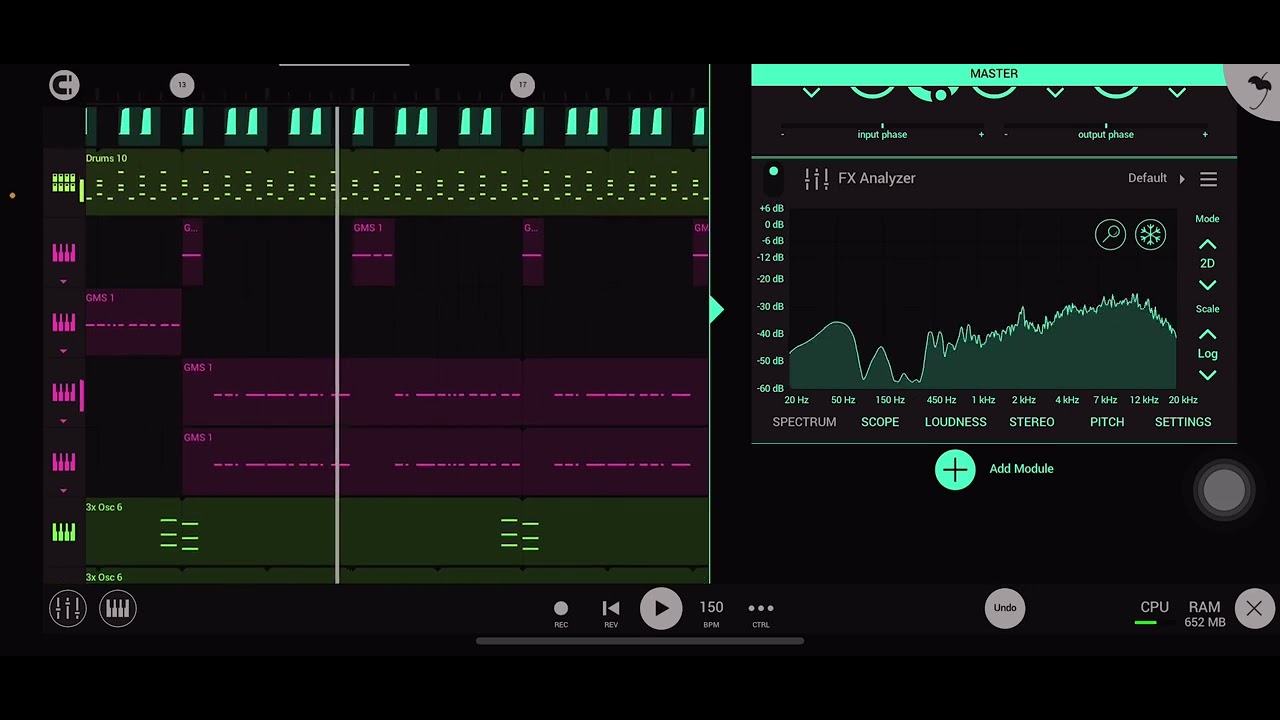Open the analyzer SETTINGS tab
The image size is (1280, 720).
(x=1183, y=422)
